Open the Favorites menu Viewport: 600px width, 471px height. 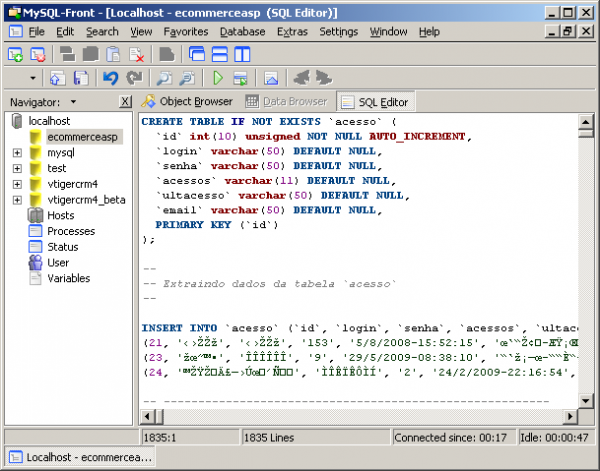186,32
